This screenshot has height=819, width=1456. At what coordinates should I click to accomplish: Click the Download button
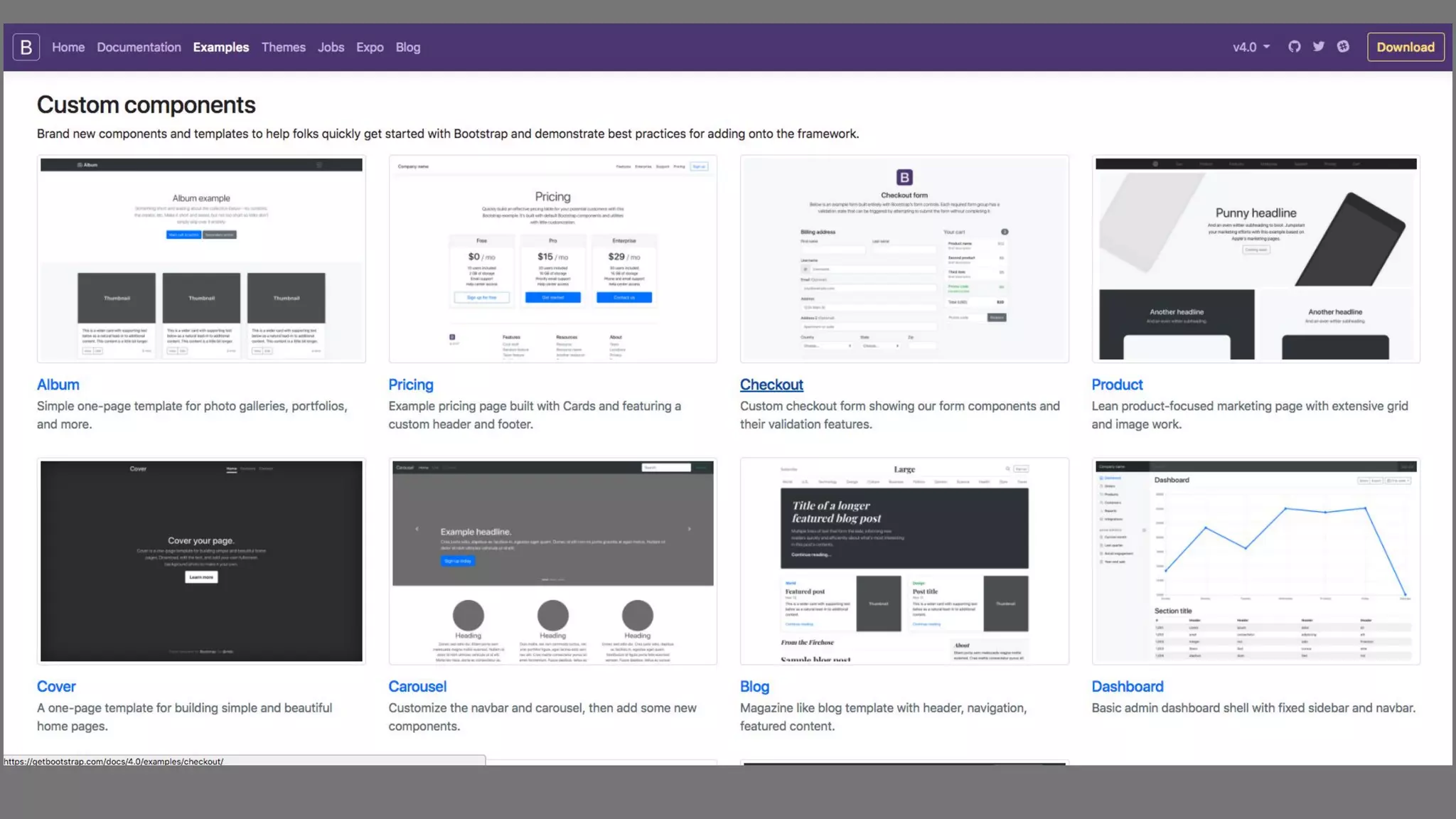tap(1406, 47)
